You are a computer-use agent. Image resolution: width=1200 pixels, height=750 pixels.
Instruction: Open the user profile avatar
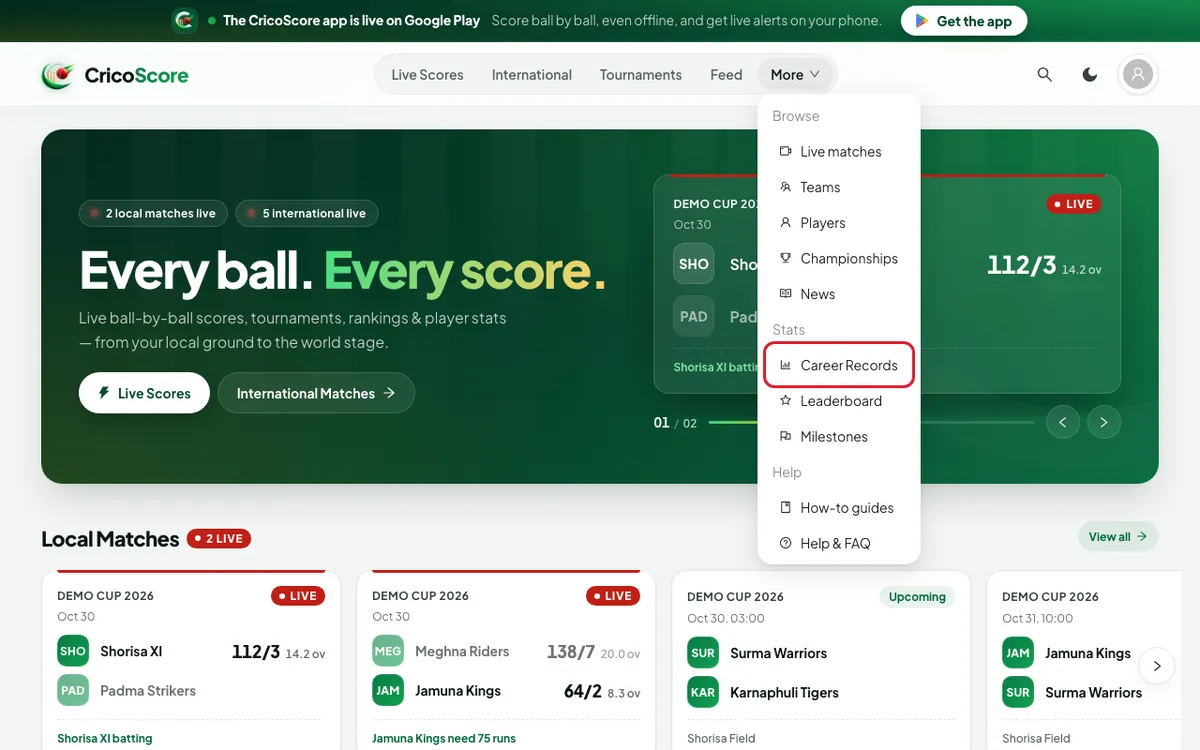click(x=1138, y=75)
